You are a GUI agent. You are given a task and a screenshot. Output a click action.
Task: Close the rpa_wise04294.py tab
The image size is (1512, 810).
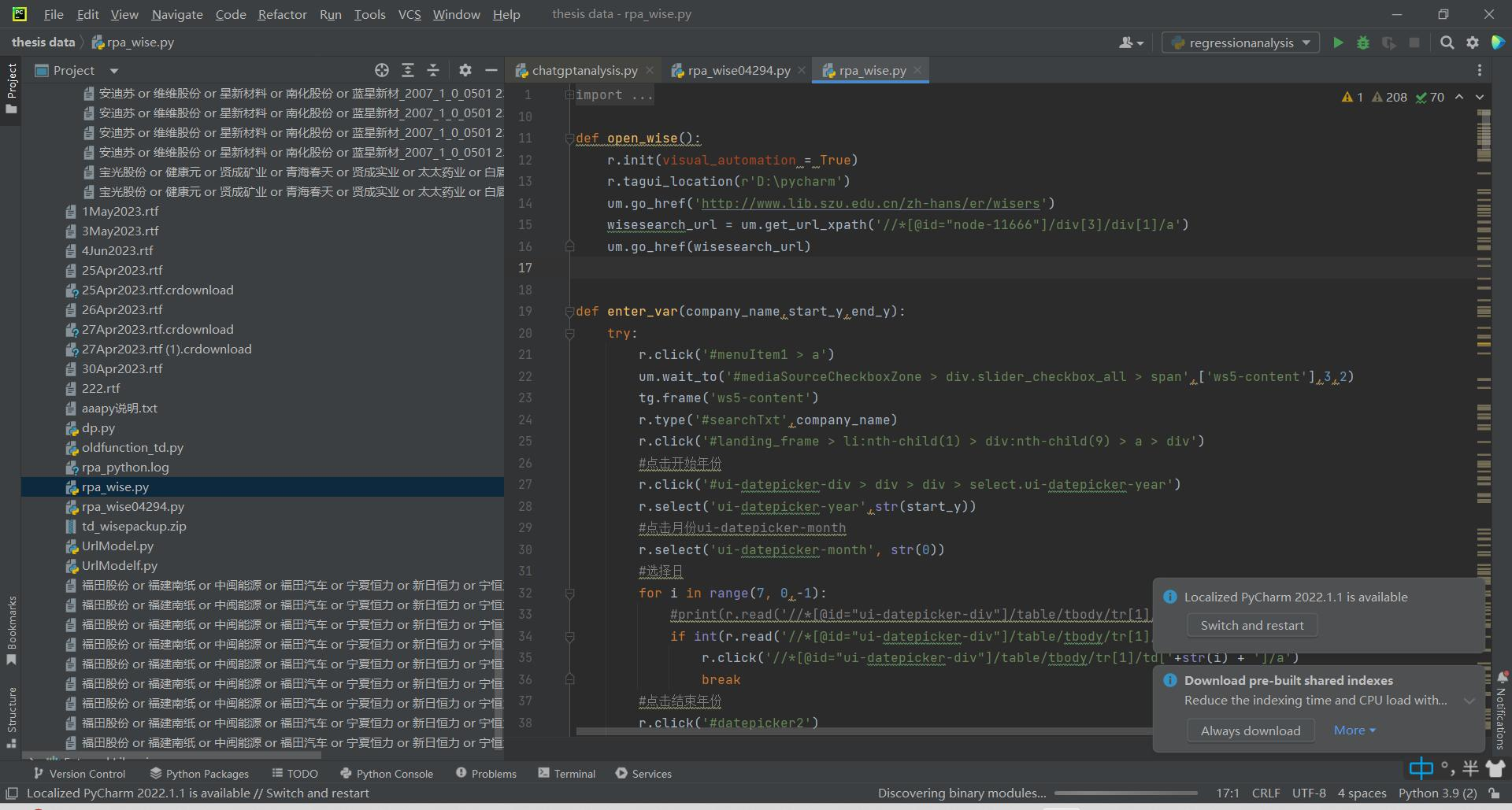(x=802, y=70)
